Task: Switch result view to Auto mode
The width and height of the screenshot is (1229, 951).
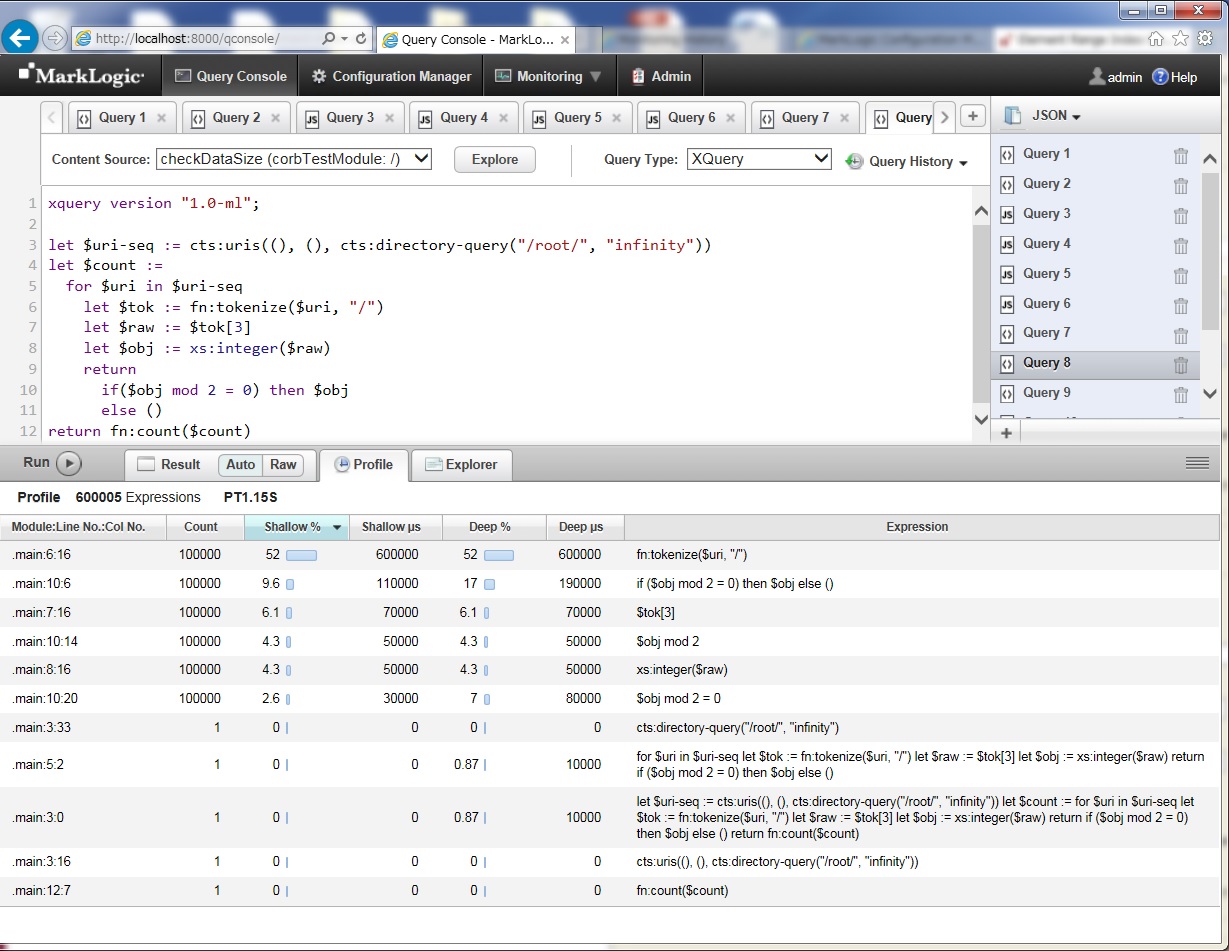Action: 240,464
